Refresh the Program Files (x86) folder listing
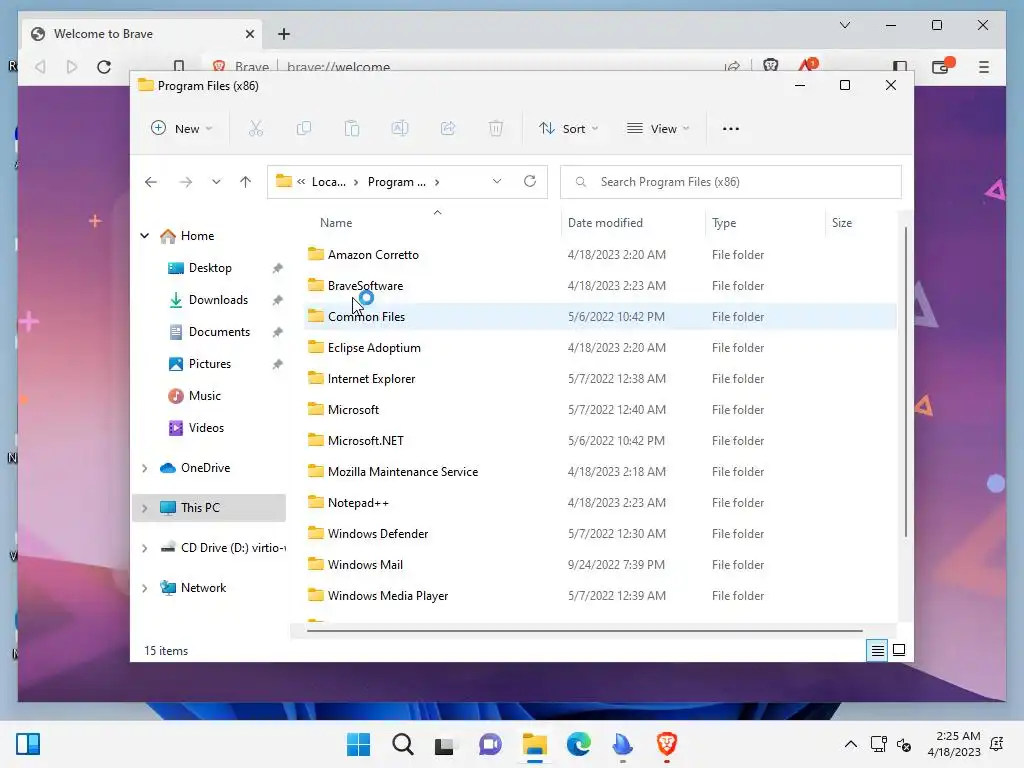 tap(530, 181)
